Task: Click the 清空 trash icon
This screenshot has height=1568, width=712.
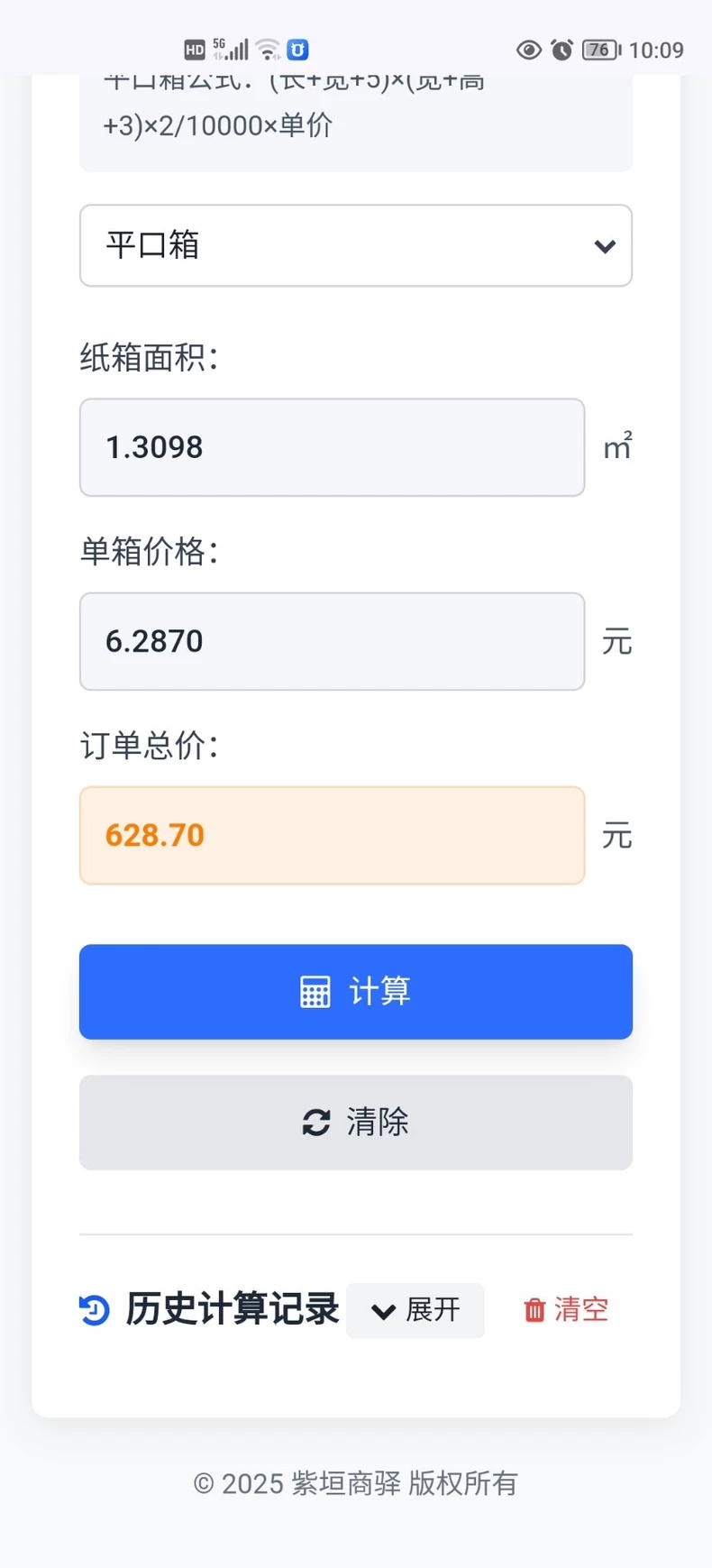Action: tap(535, 1310)
